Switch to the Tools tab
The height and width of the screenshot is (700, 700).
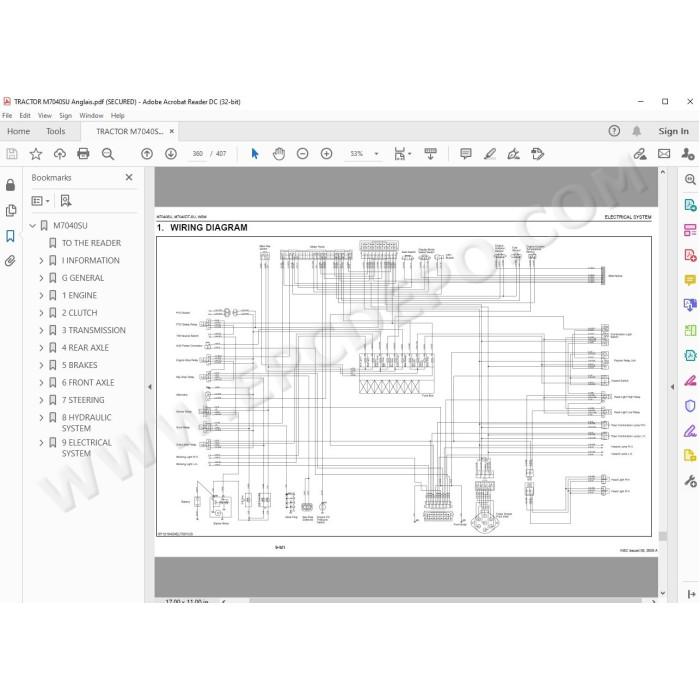(55, 131)
